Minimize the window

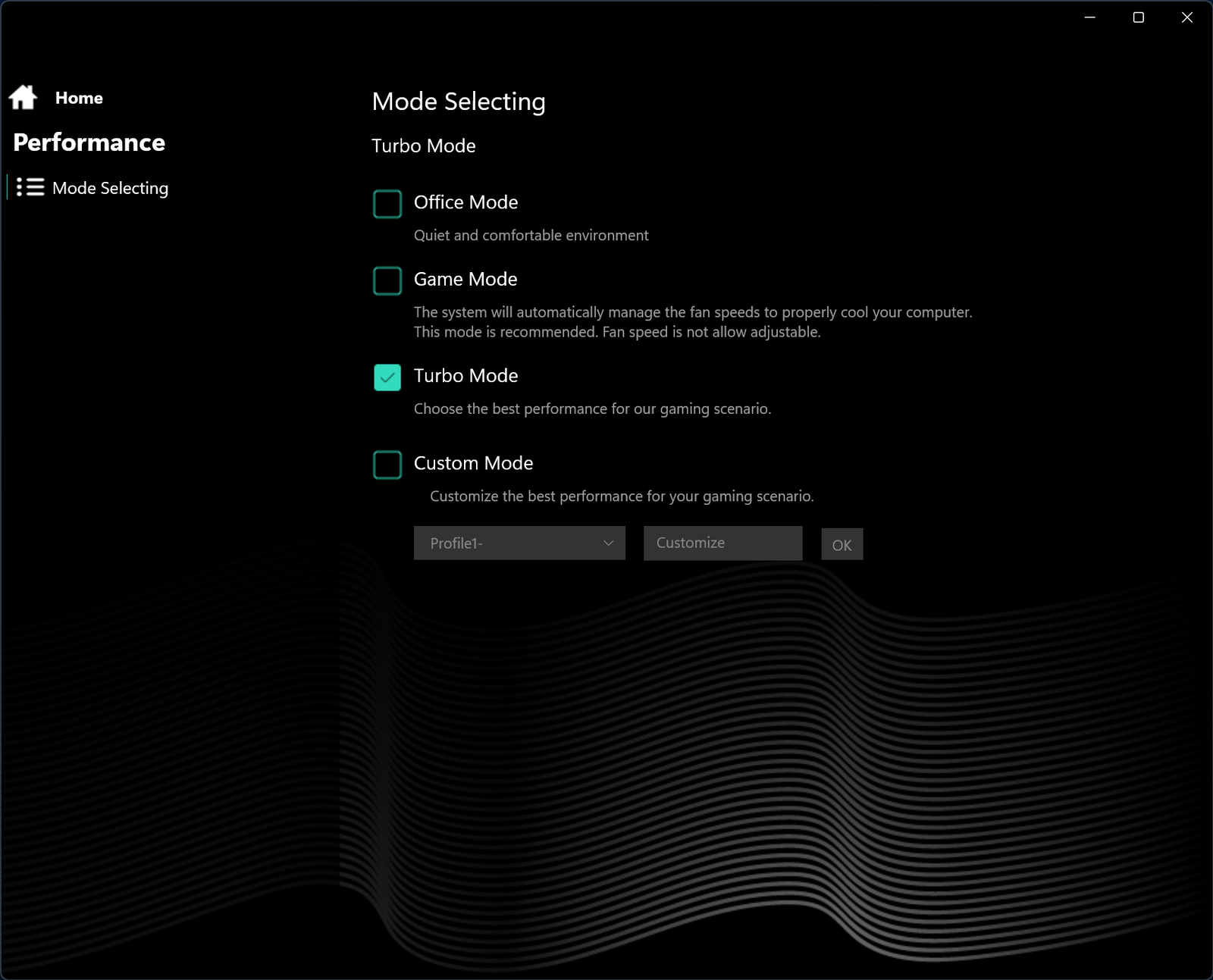(x=1090, y=17)
